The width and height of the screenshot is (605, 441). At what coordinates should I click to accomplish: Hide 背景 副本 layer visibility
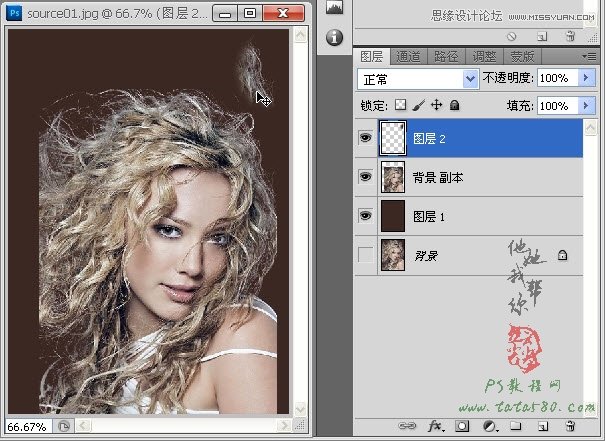point(365,177)
